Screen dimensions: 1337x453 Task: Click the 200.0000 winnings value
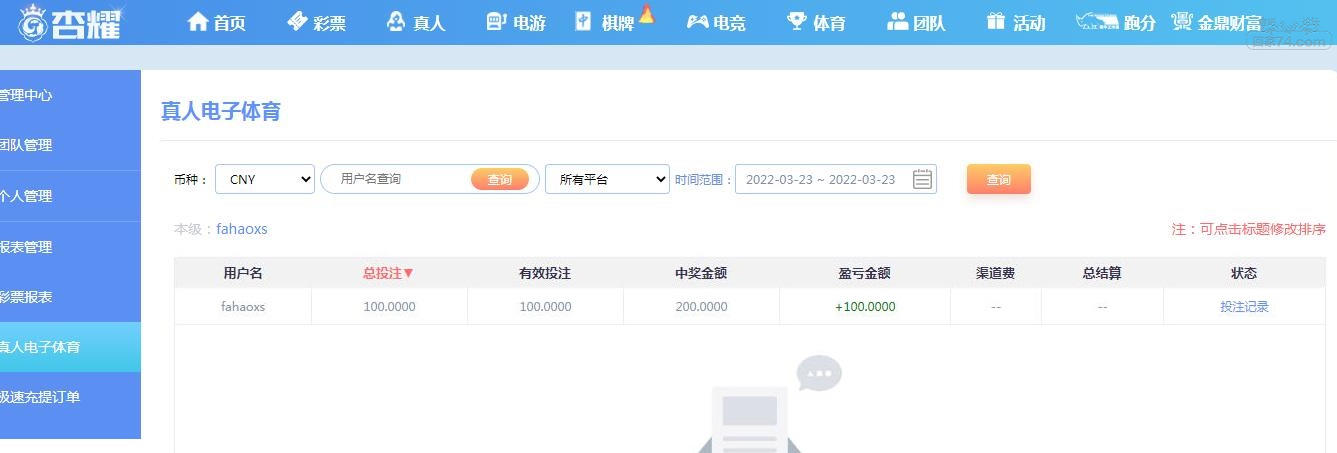point(701,307)
